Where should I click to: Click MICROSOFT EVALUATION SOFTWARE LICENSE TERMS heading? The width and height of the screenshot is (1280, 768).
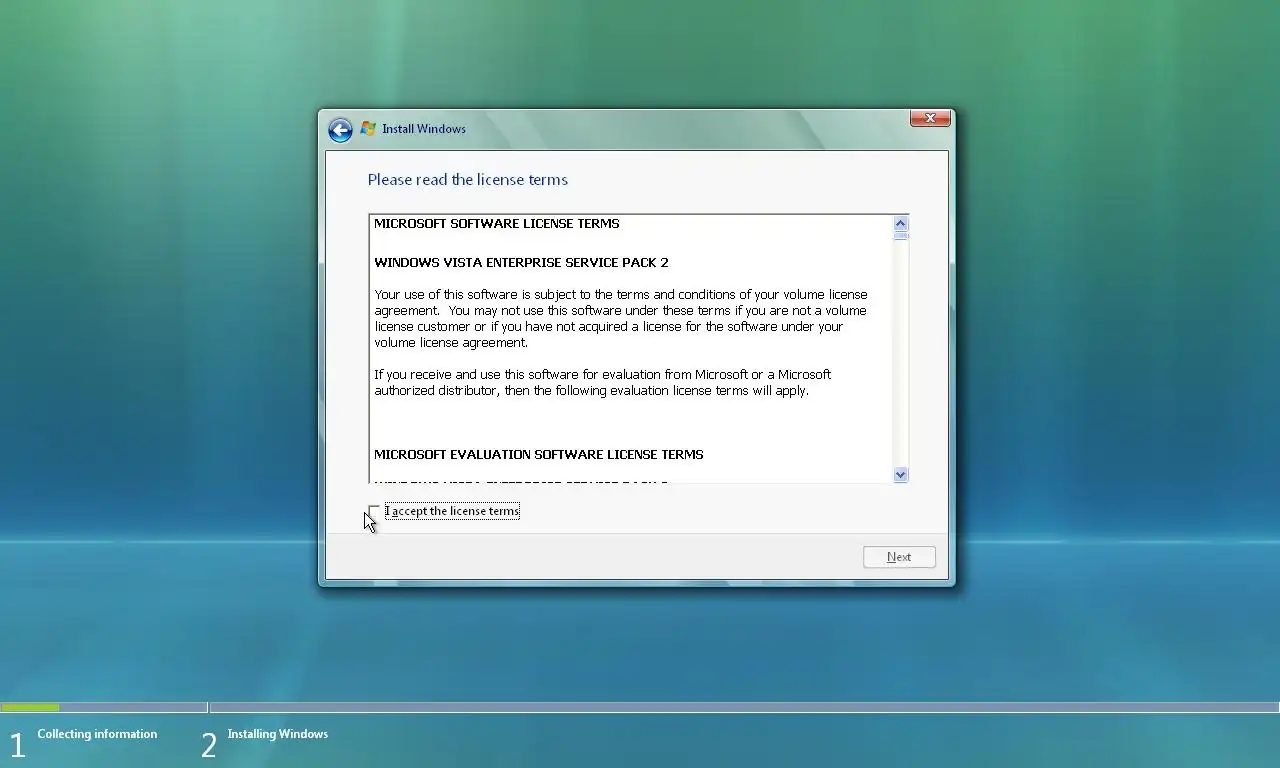click(539, 455)
